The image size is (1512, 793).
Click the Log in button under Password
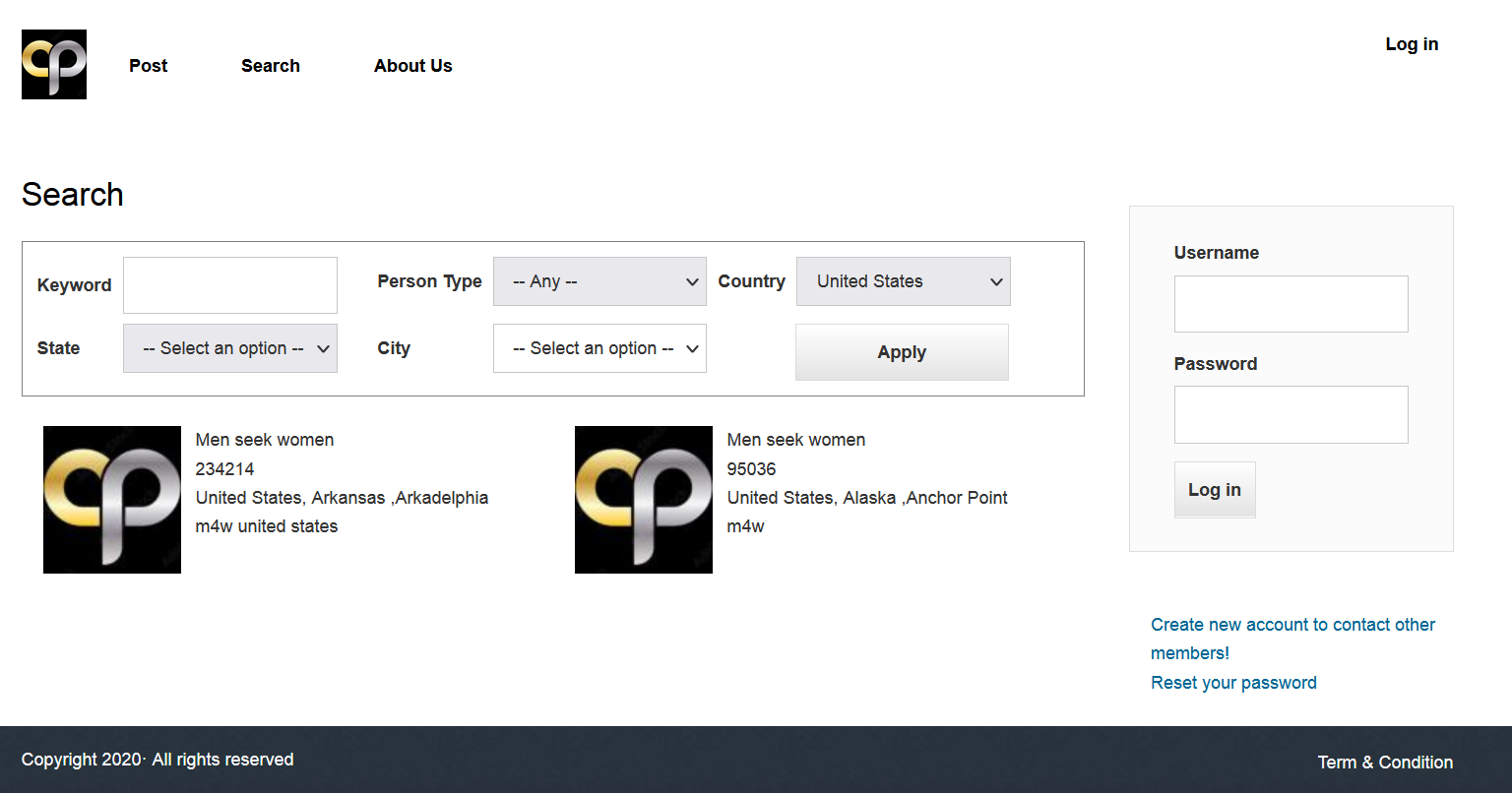1215,490
